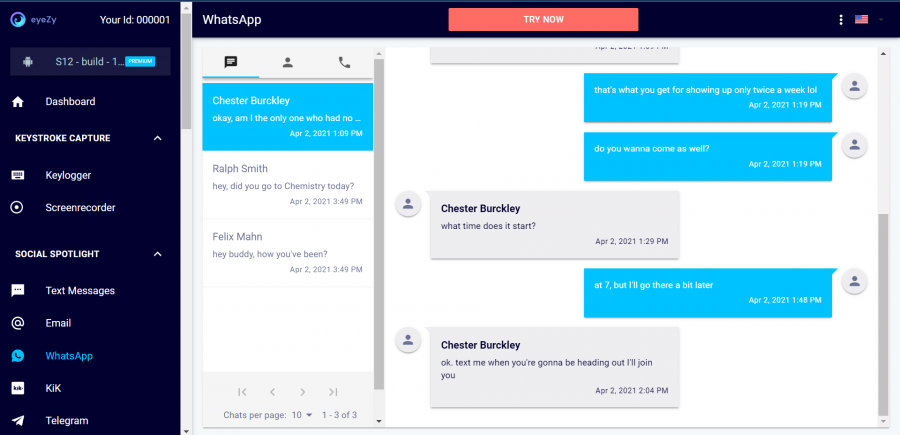
Task: Jump to first page of chats
Action: point(242,392)
